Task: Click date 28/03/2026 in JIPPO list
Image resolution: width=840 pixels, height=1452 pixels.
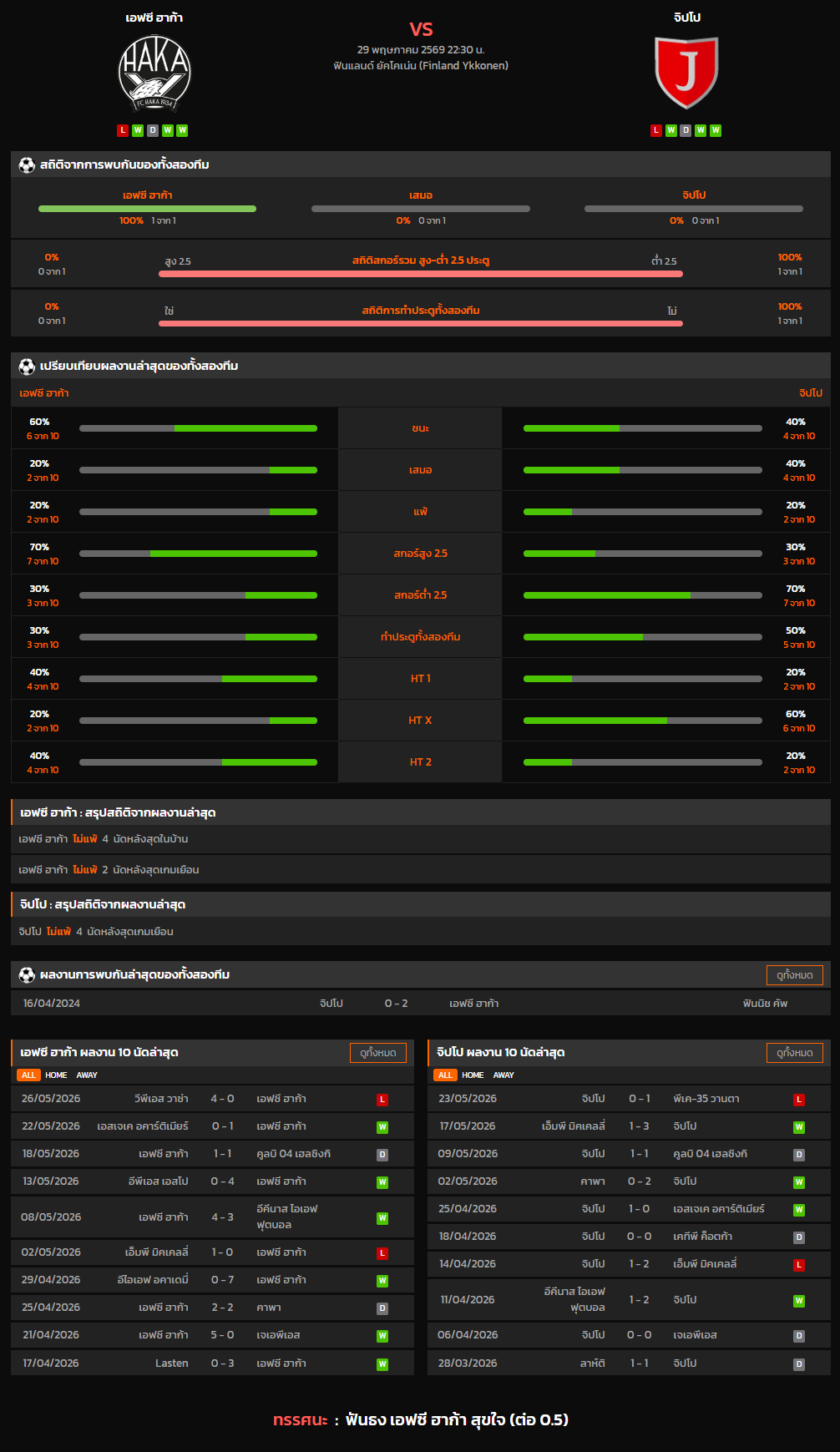Action: coord(468,1363)
